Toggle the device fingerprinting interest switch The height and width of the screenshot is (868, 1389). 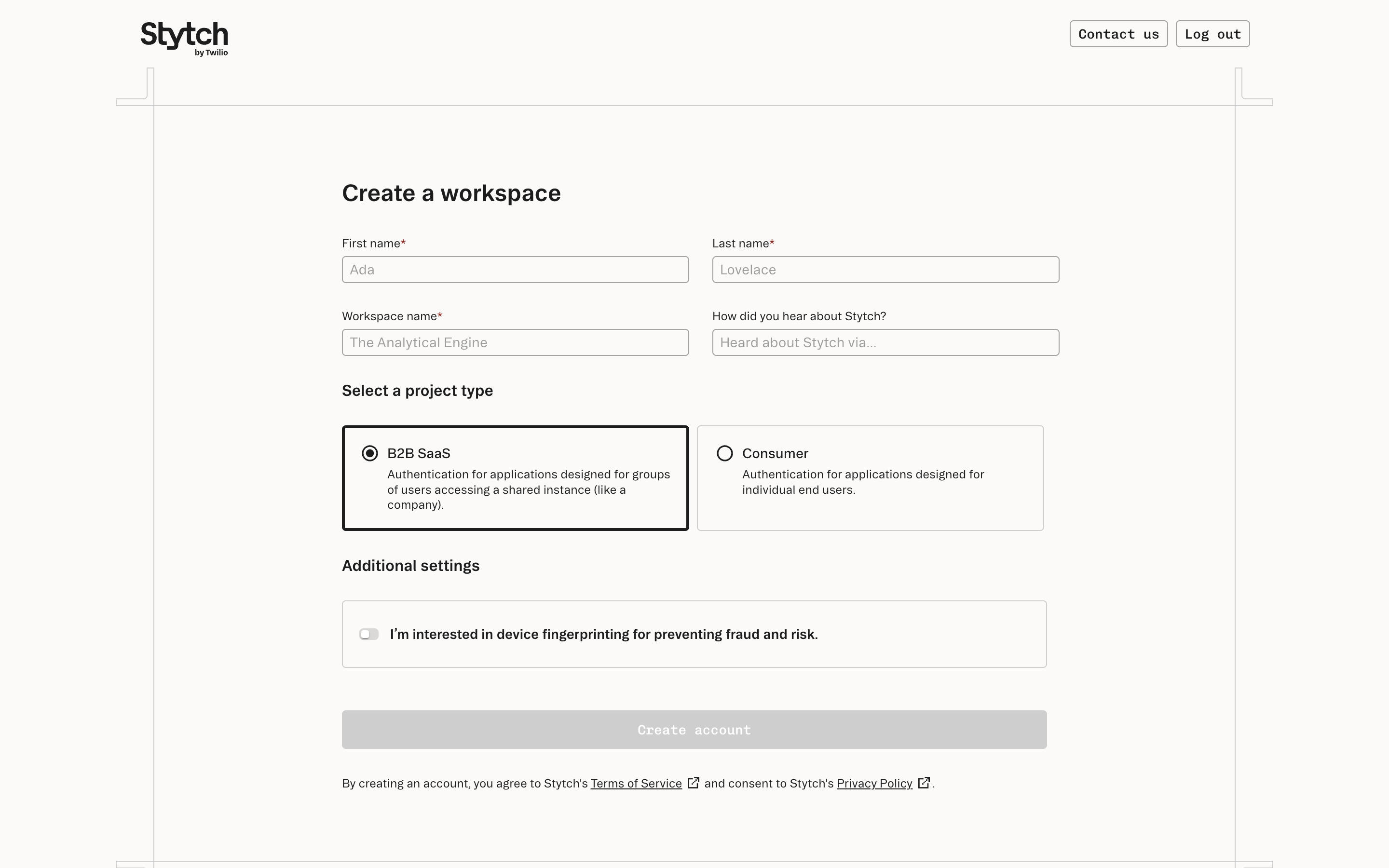tap(369, 634)
